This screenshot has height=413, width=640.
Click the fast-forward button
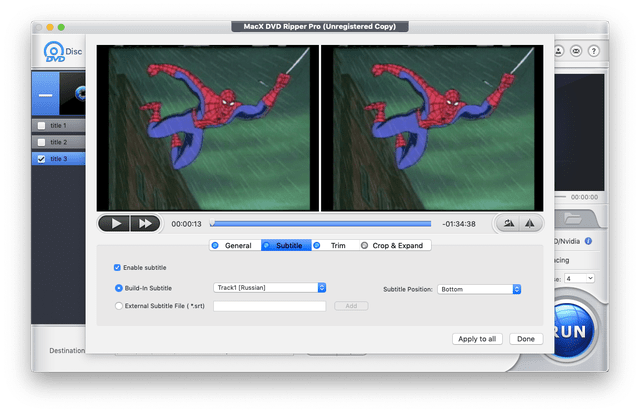tap(146, 223)
